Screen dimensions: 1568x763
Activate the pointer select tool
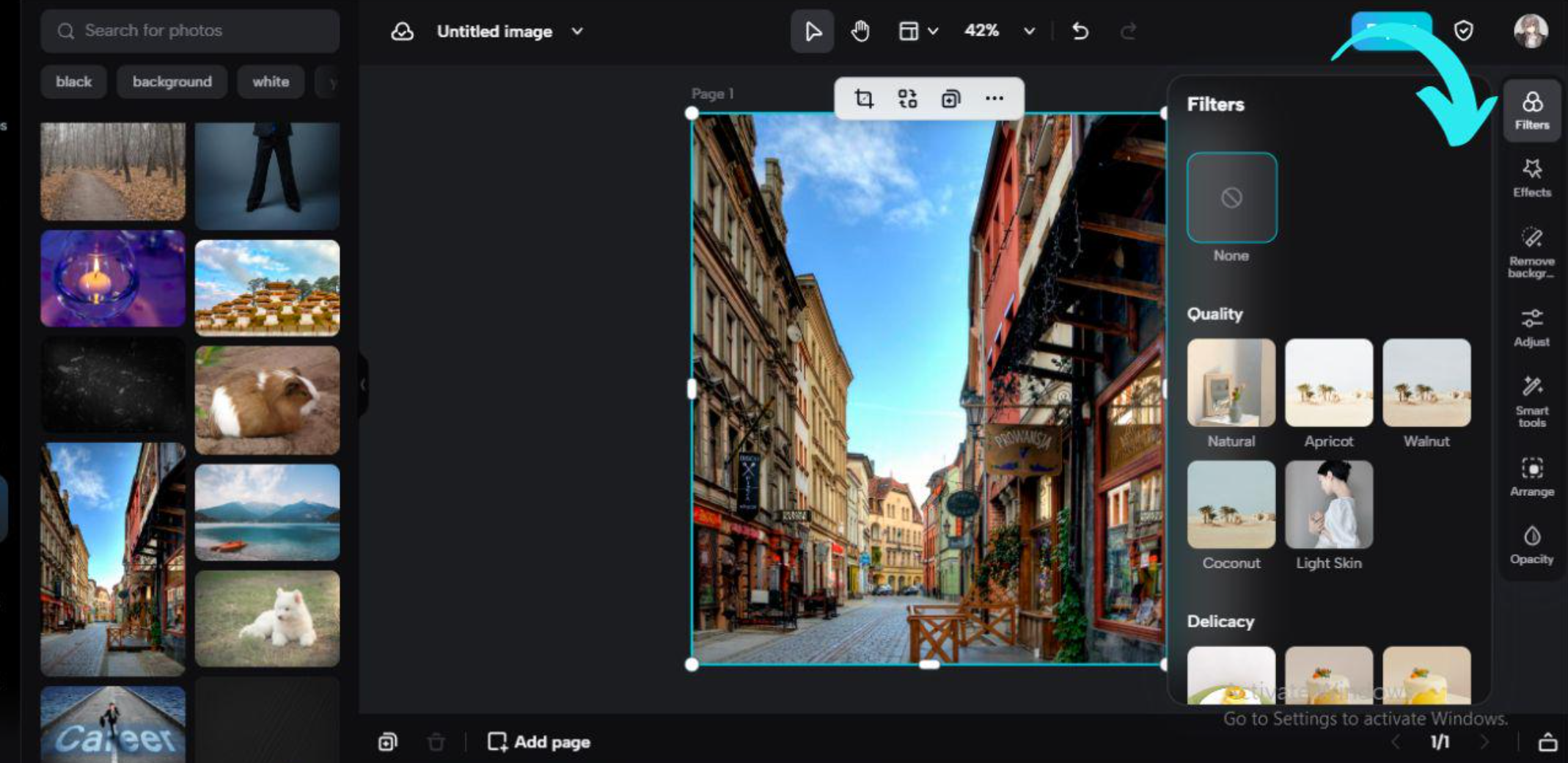coord(812,32)
